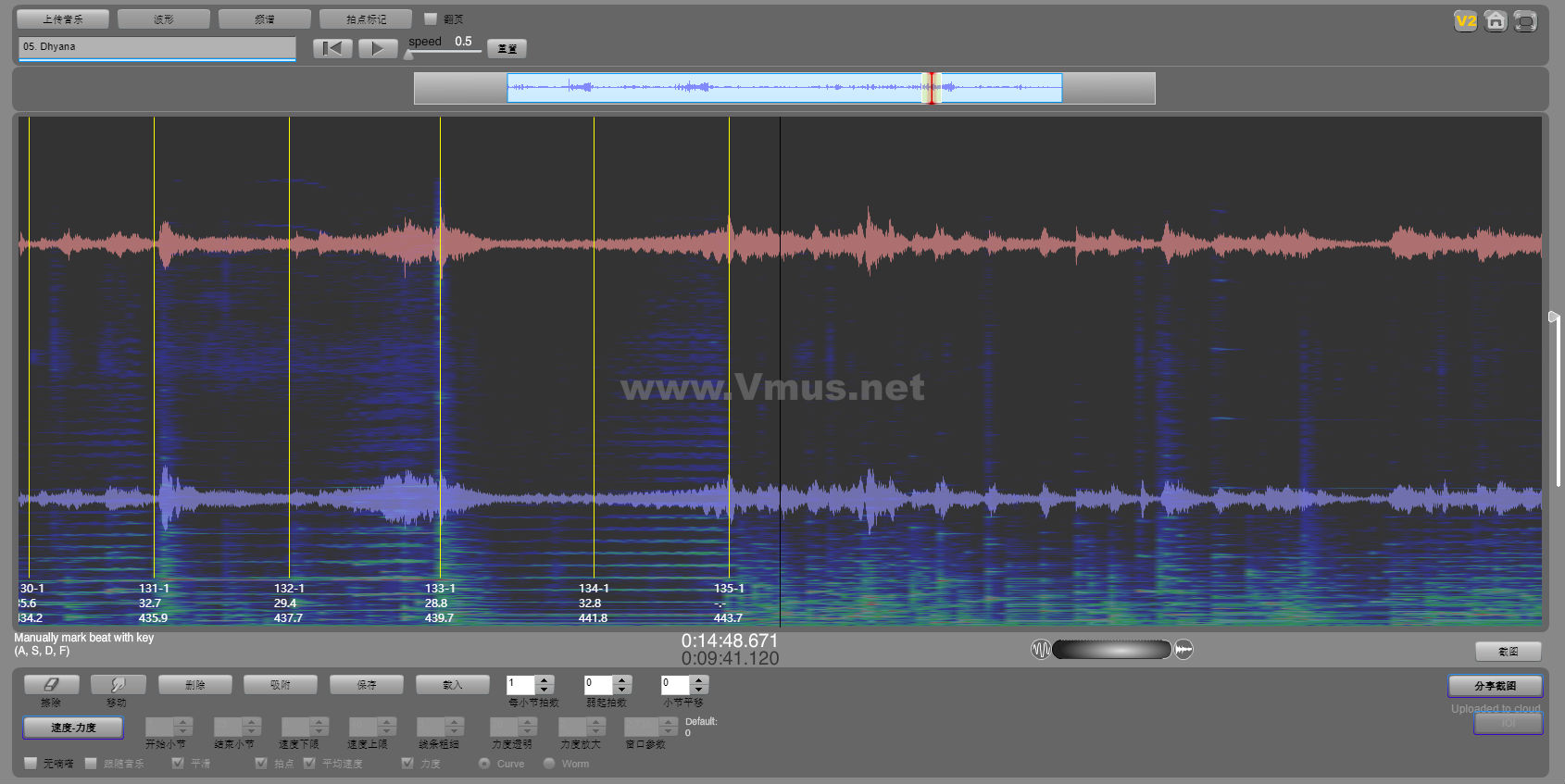Switch to the 波形 waveform view
The width and height of the screenshot is (1565, 784).
pos(164,19)
